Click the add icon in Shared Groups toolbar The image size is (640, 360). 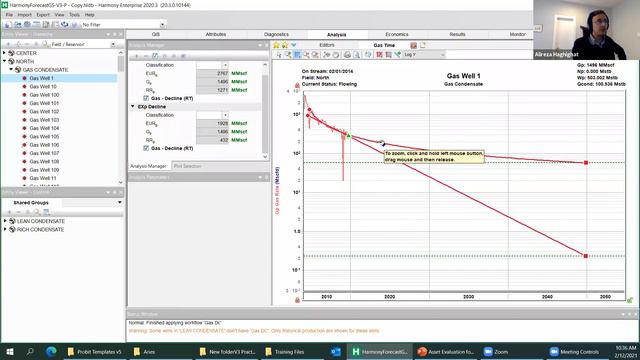coord(9,212)
